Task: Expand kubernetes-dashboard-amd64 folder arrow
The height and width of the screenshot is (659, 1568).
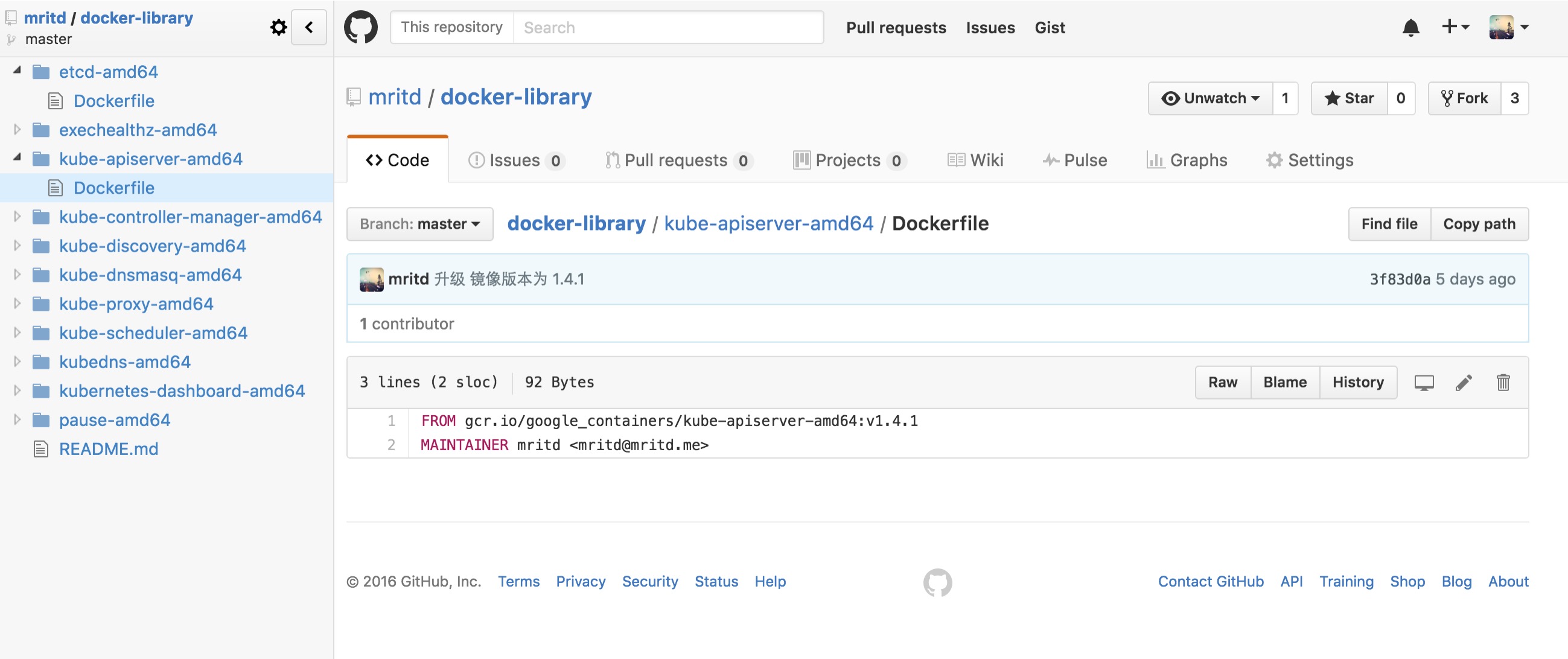Action: tap(17, 390)
